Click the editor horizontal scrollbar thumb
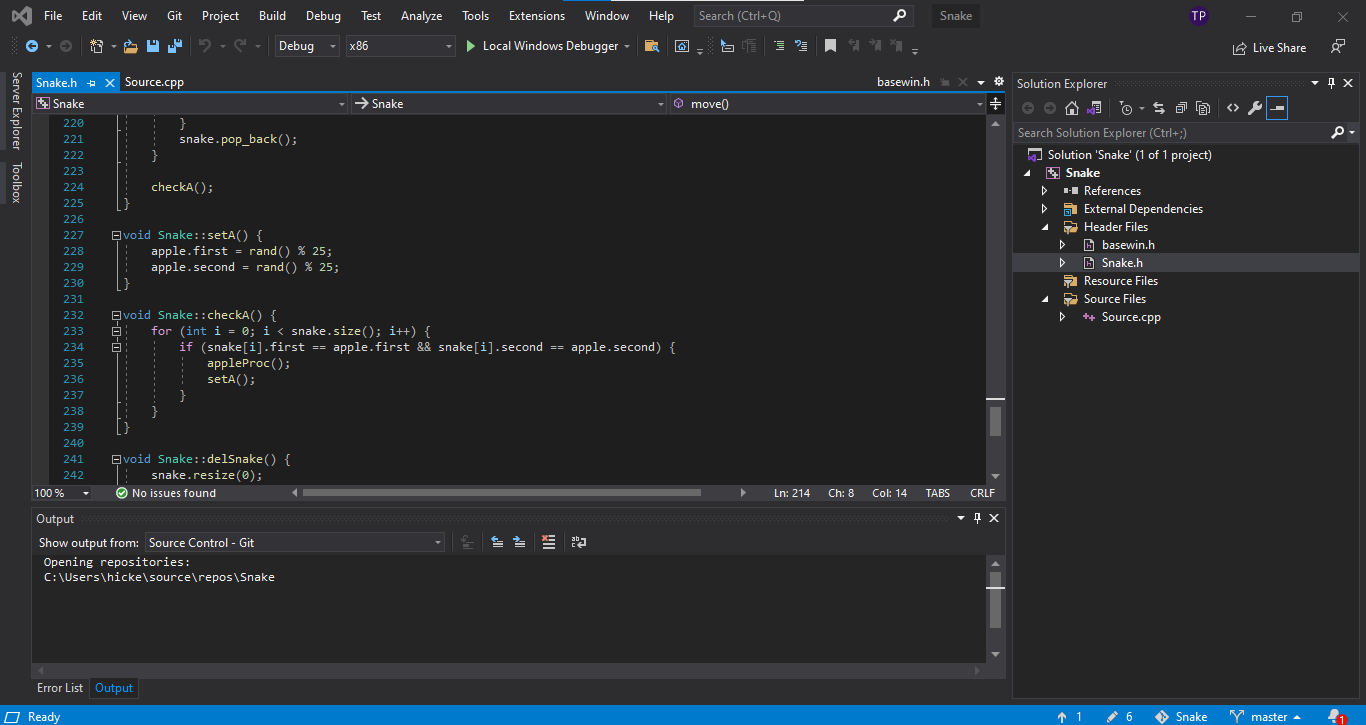 click(500, 493)
